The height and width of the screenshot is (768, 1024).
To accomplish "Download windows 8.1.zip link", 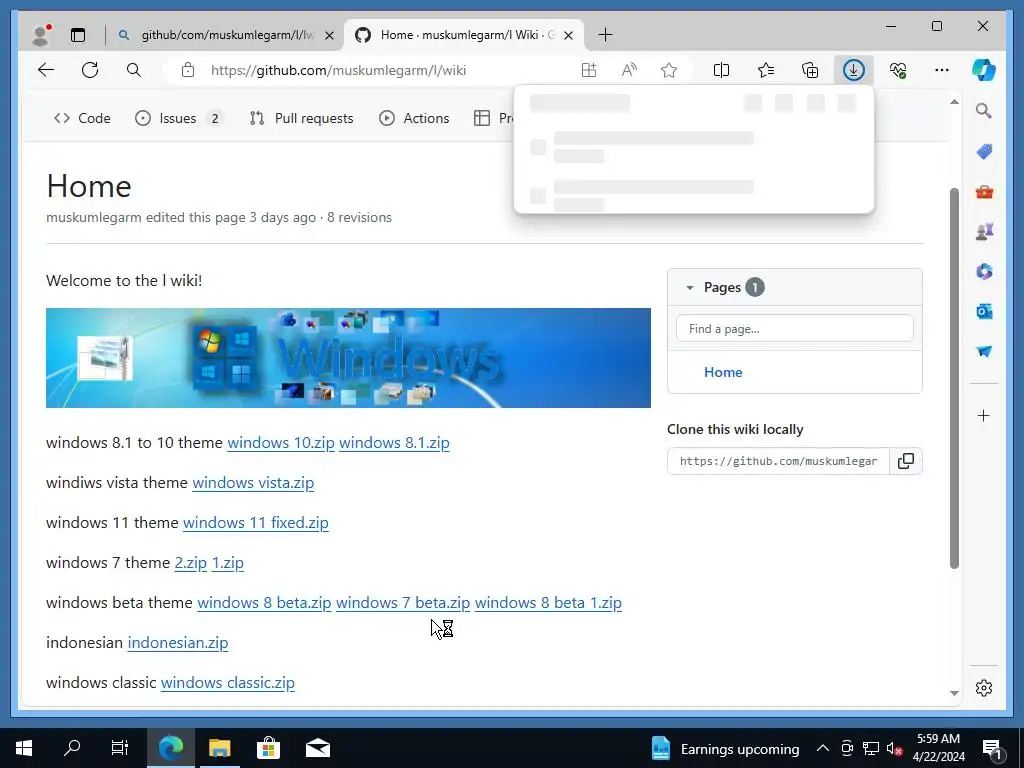I will point(394,443).
